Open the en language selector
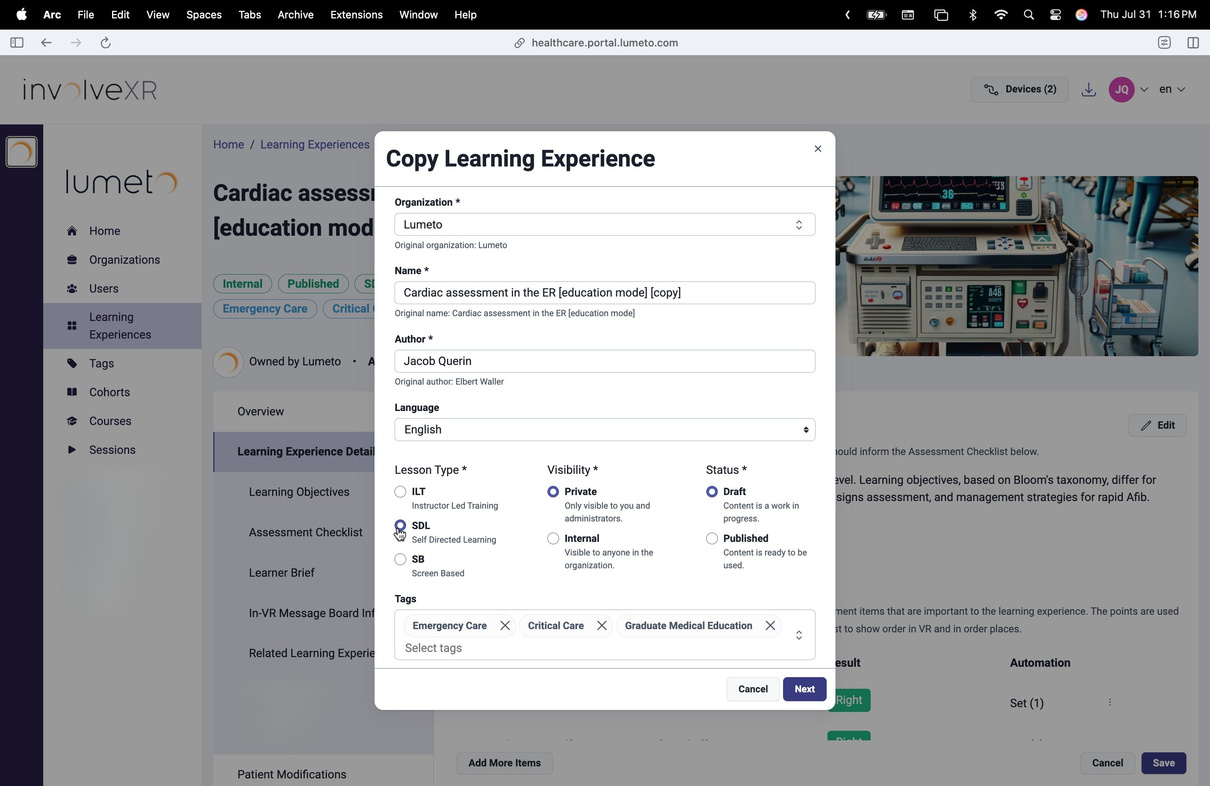The image size is (1210, 786). [x=1172, y=90]
